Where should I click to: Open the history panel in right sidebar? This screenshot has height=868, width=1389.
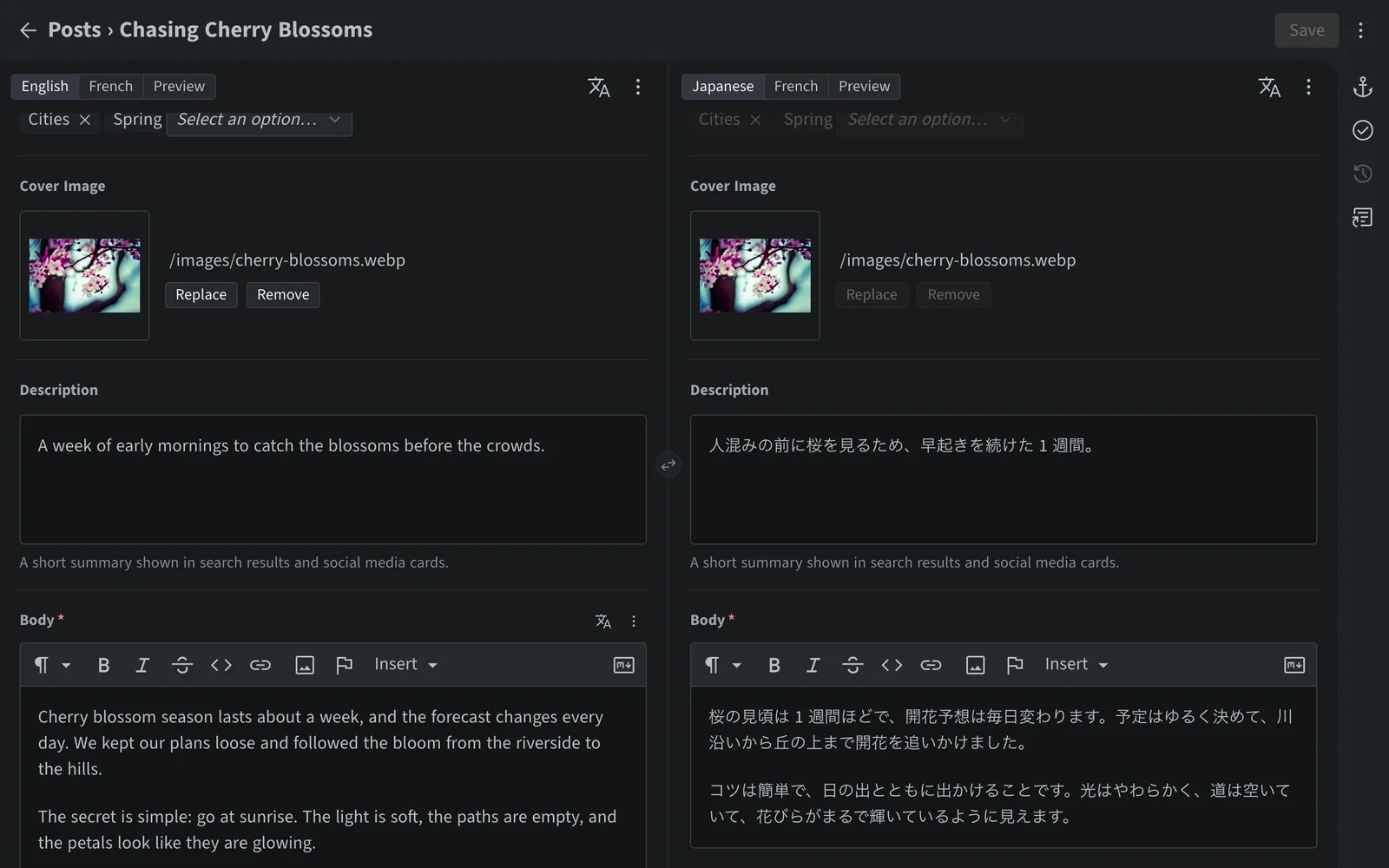click(x=1363, y=174)
